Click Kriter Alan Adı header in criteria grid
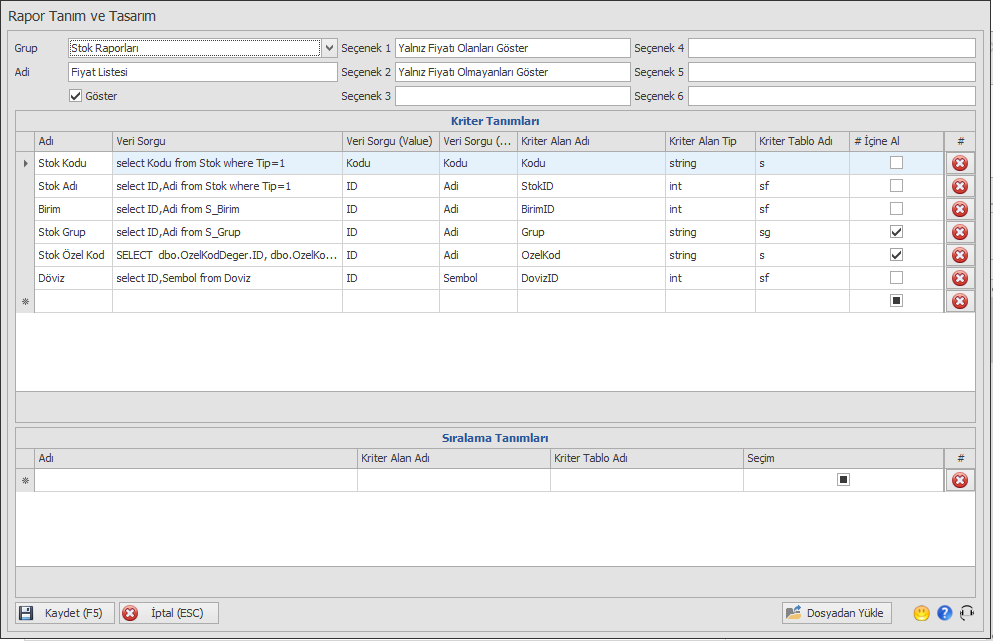The height and width of the screenshot is (641, 993). pos(591,141)
